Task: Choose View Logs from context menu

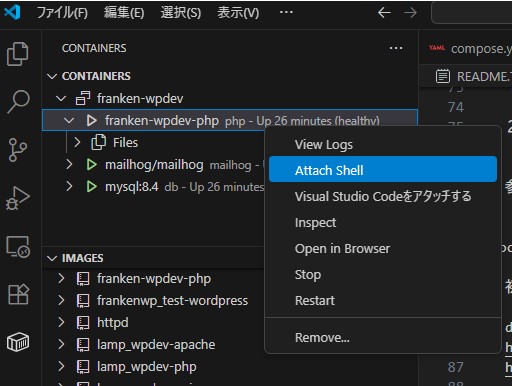Action: 383,145
